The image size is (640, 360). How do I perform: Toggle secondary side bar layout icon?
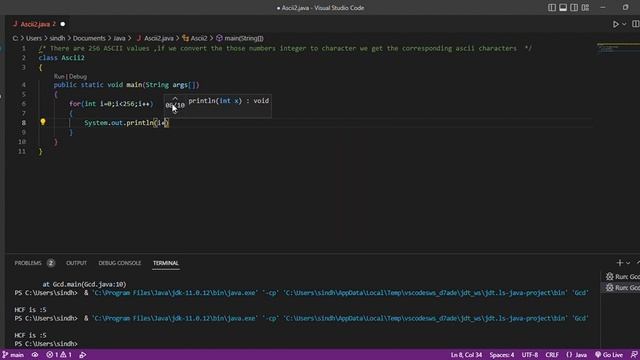574,7
